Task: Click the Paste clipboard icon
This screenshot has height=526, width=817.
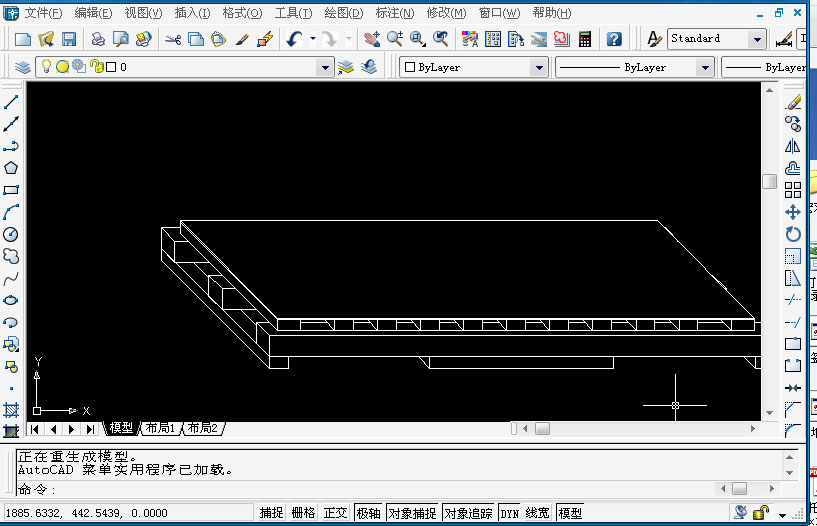Action: pyautogui.click(x=218, y=39)
